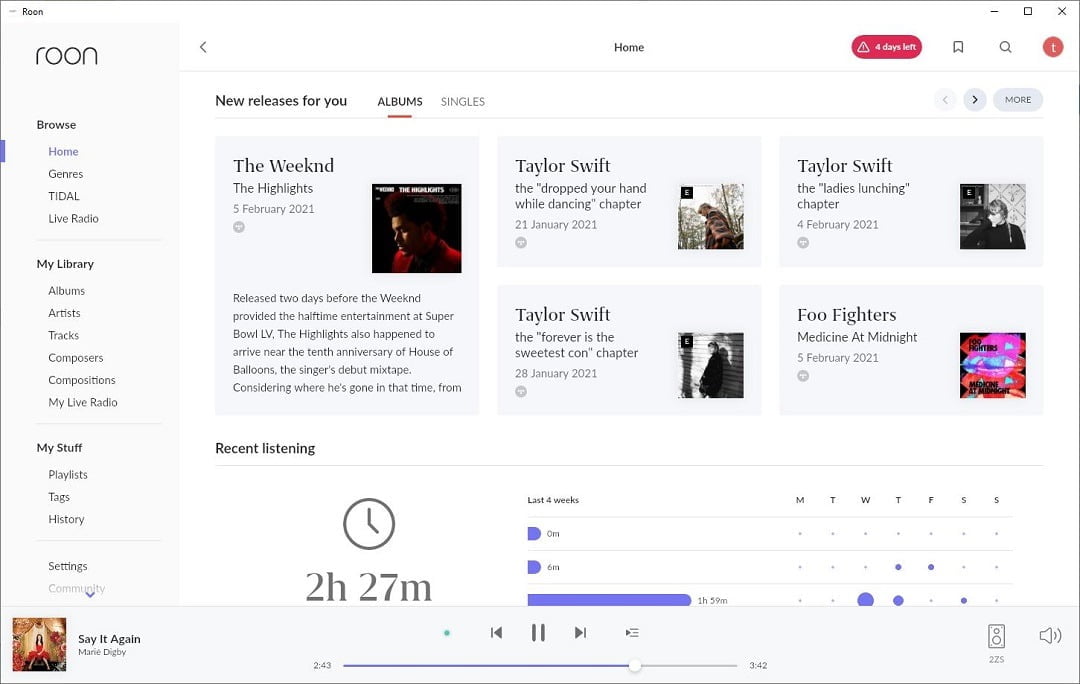This screenshot has width=1080, height=684.
Task: Open Settings in the sidebar
Action: [x=68, y=566]
